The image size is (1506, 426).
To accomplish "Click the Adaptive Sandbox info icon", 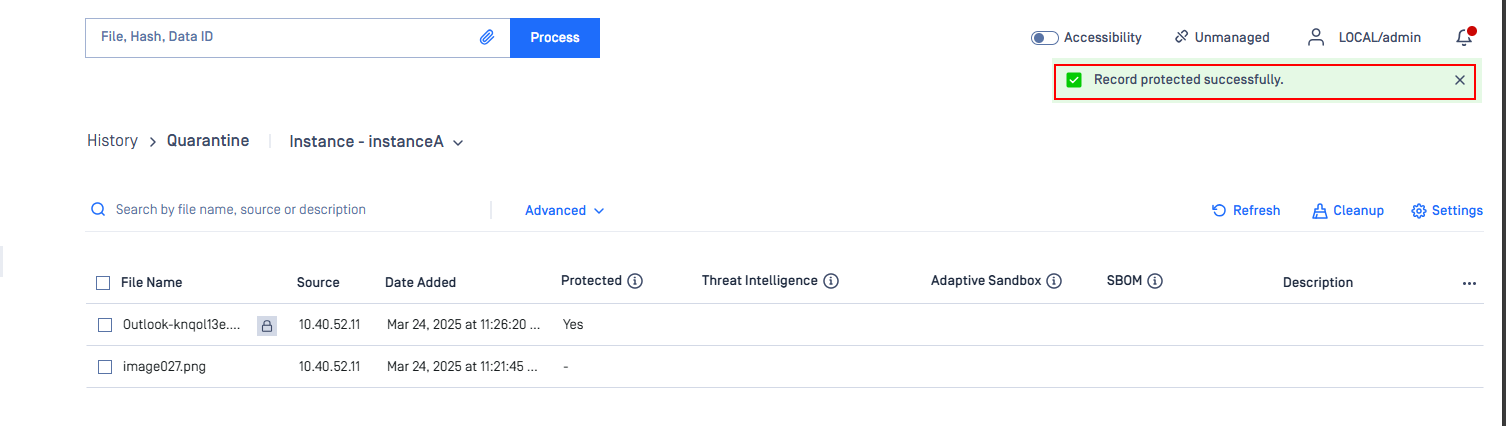I will coord(1053,281).
